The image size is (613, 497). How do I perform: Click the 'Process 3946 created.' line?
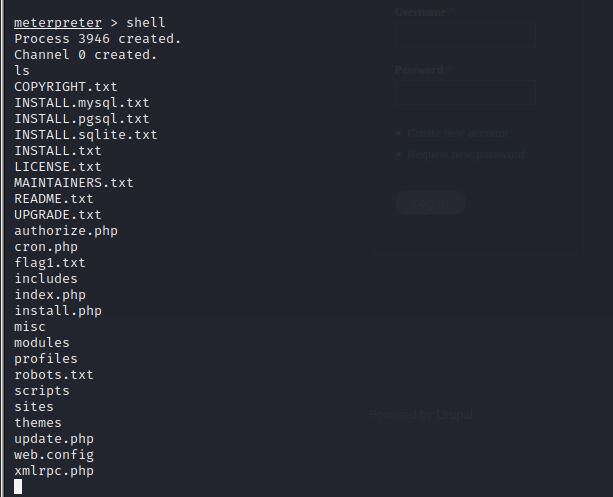click(97, 39)
